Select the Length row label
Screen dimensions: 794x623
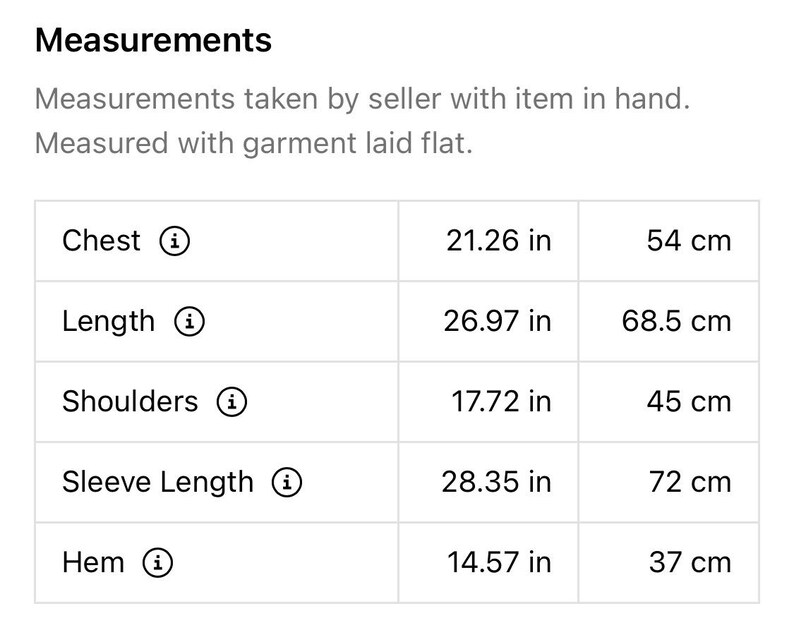[x=108, y=322]
